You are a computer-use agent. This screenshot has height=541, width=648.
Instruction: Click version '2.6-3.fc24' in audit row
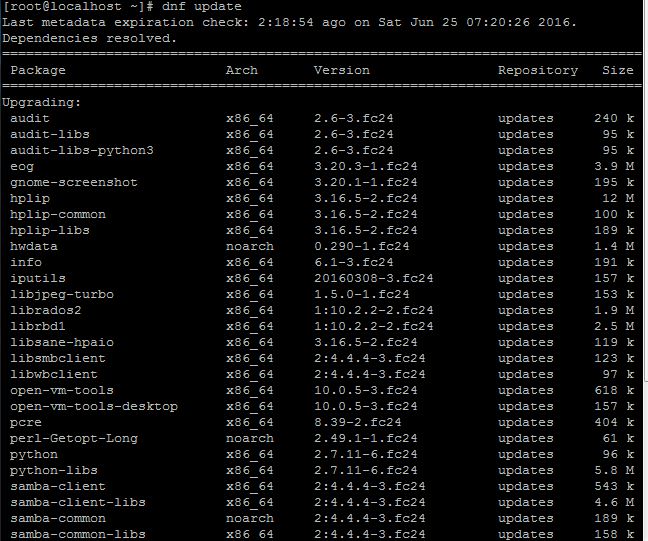pos(354,118)
